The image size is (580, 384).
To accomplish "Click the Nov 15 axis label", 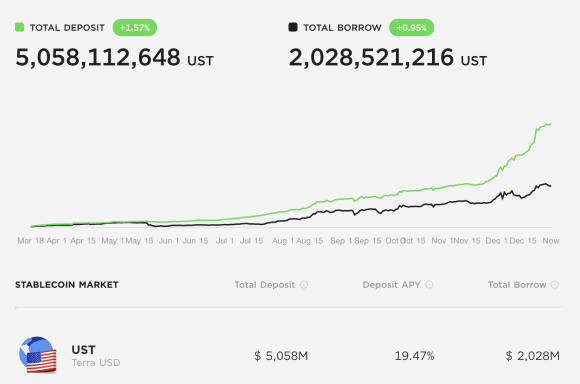I will tap(467, 241).
